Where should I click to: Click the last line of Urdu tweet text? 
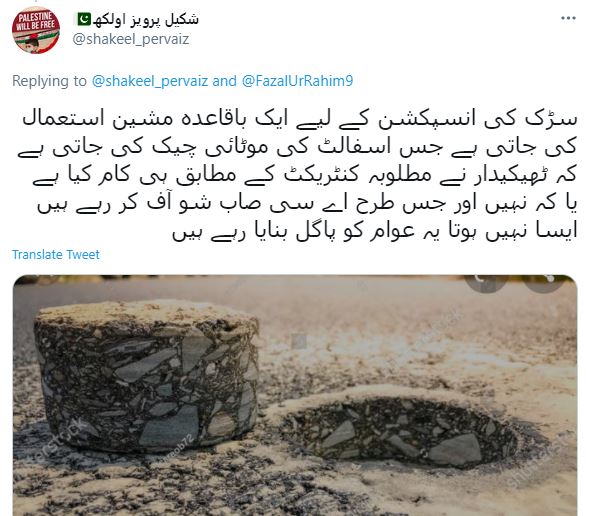(374, 232)
